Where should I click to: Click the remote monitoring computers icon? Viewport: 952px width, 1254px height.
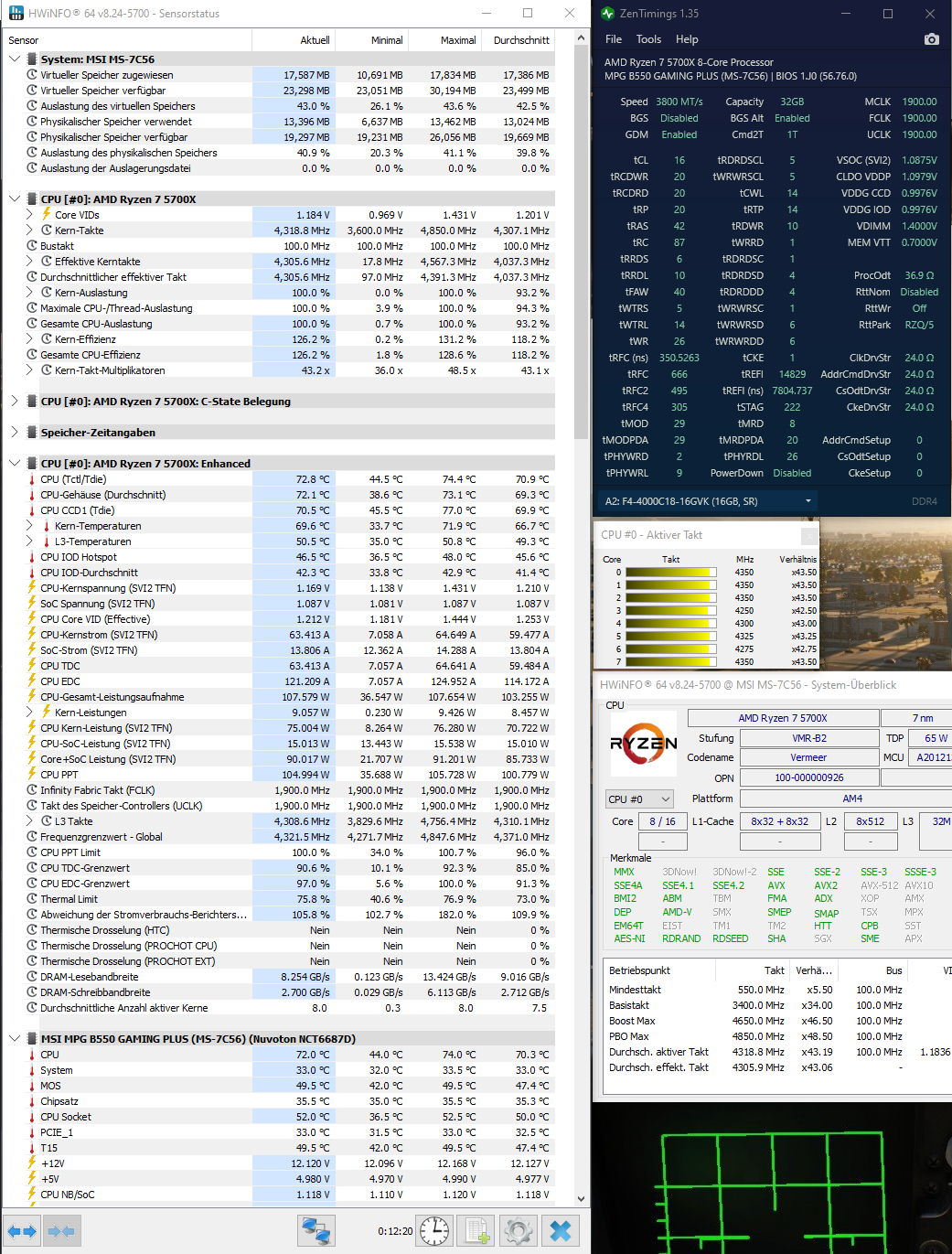coord(316,1230)
